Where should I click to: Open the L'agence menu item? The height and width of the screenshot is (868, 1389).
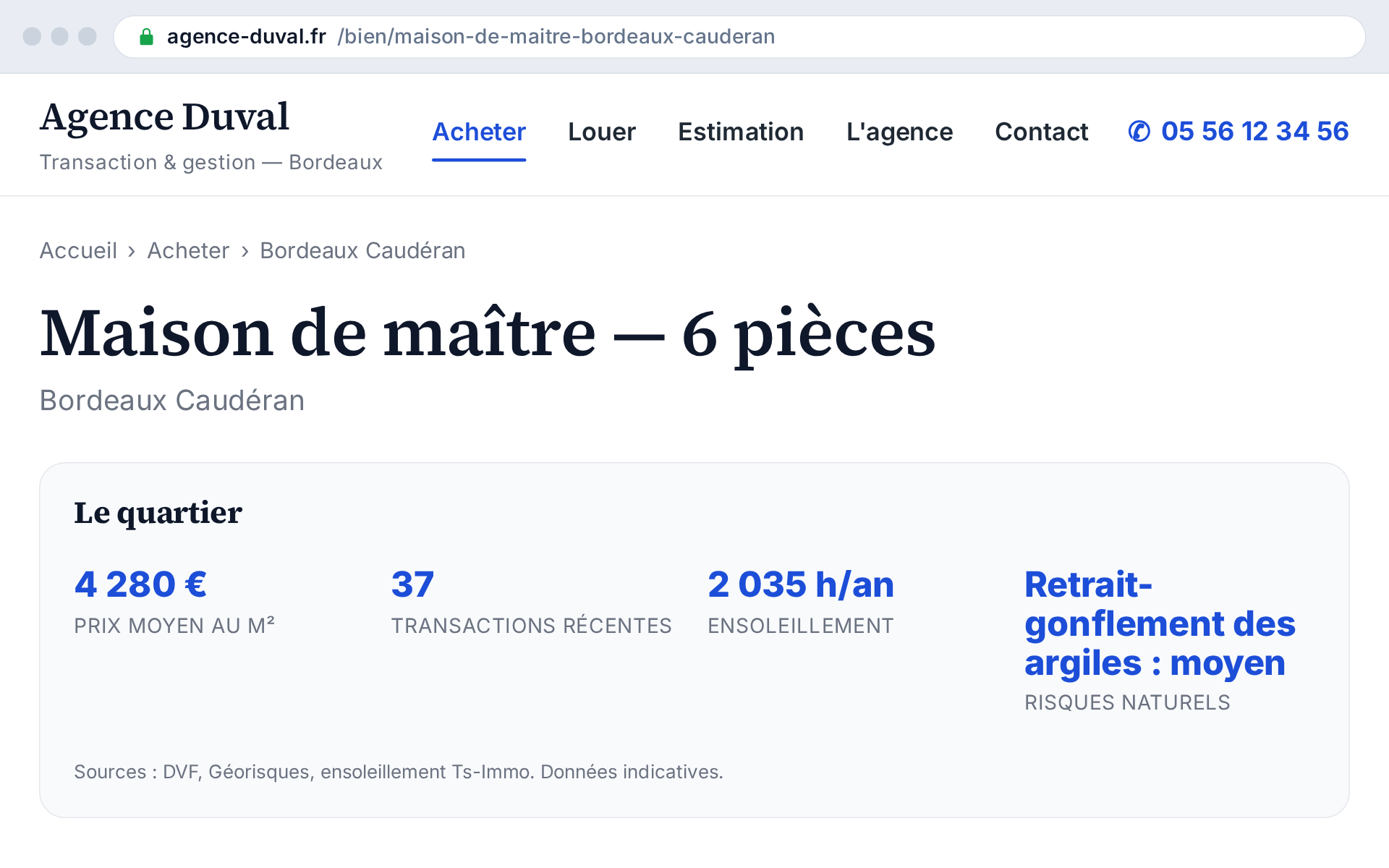pyautogui.click(x=899, y=132)
